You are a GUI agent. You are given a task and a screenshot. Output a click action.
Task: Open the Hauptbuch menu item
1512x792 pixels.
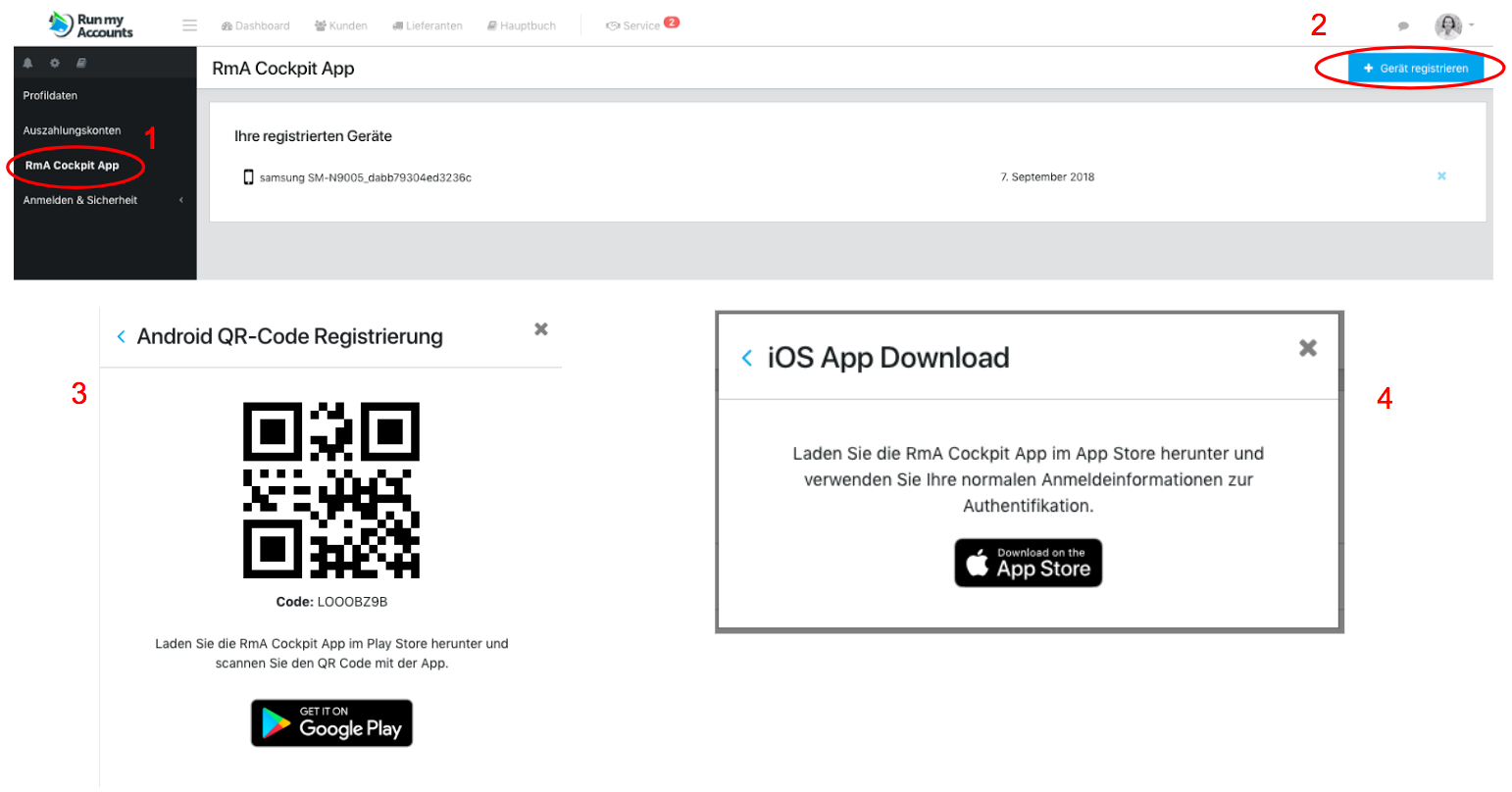pos(522,25)
